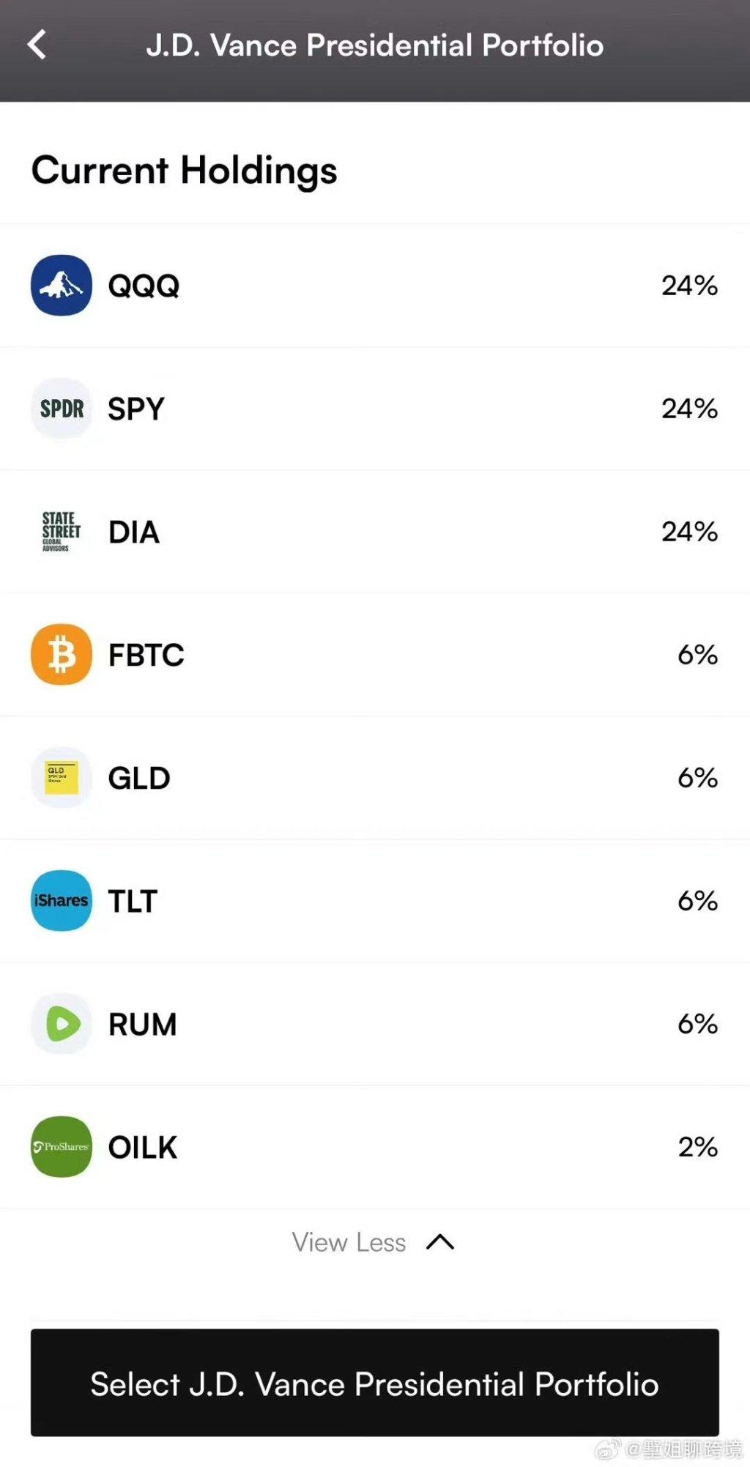The width and height of the screenshot is (750, 1467).
Task: Tap the ProShares icon for OILK
Action: (x=61, y=1147)
